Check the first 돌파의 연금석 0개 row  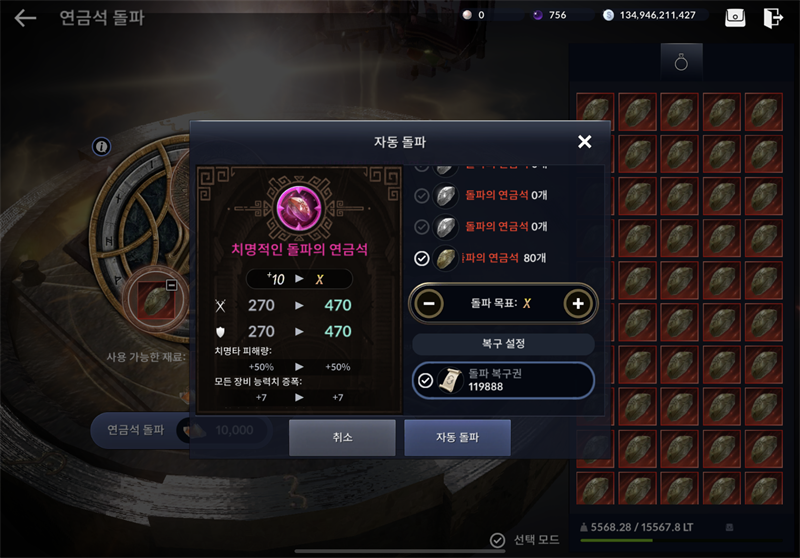coord(421,195)
